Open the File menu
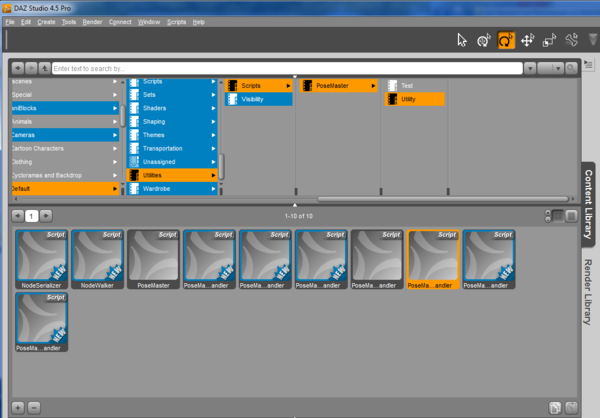This screenshot has height=418, width=600. click(x=10, y=22)
